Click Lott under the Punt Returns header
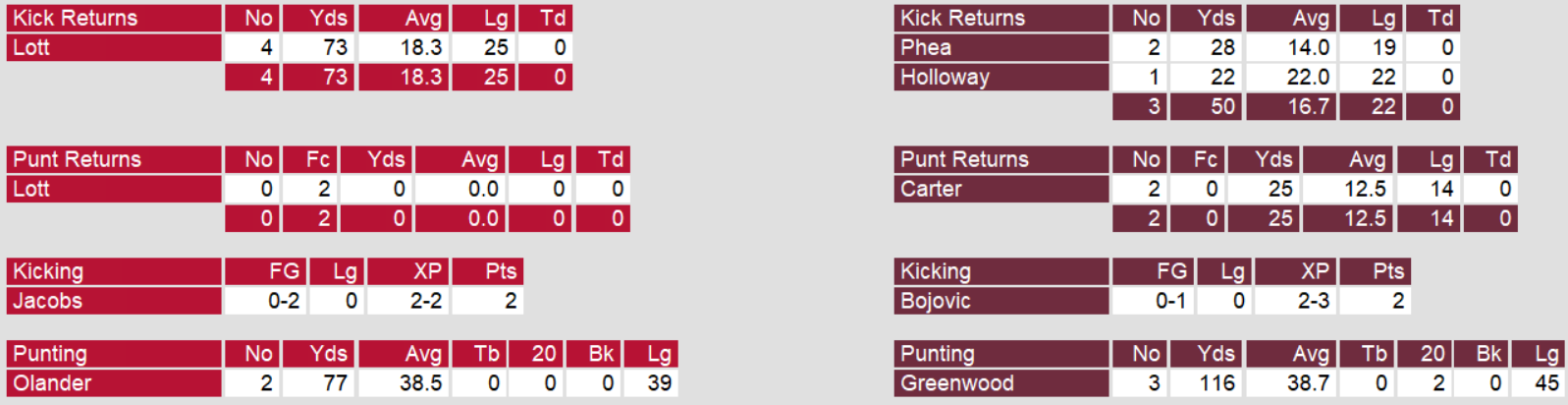1568x405 pixels. [31, 189]
